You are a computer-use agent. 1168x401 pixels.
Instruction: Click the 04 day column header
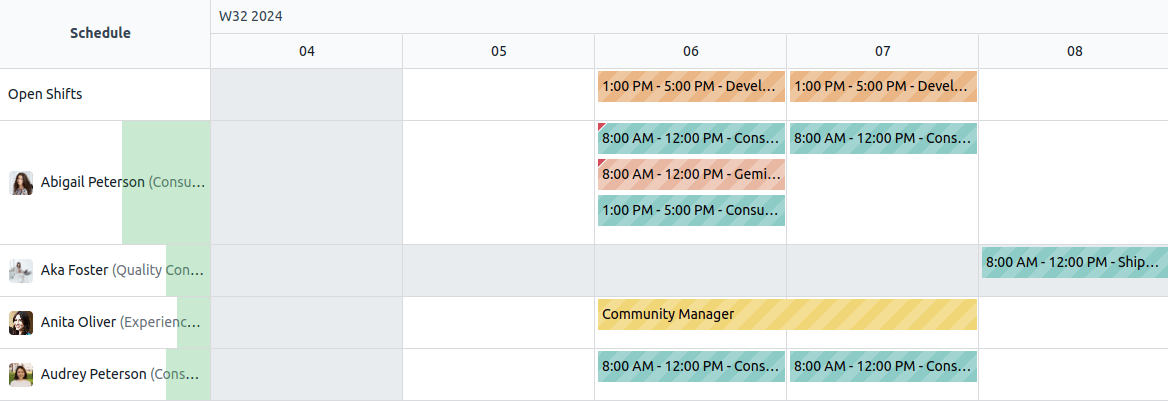(x=306, y=52)
